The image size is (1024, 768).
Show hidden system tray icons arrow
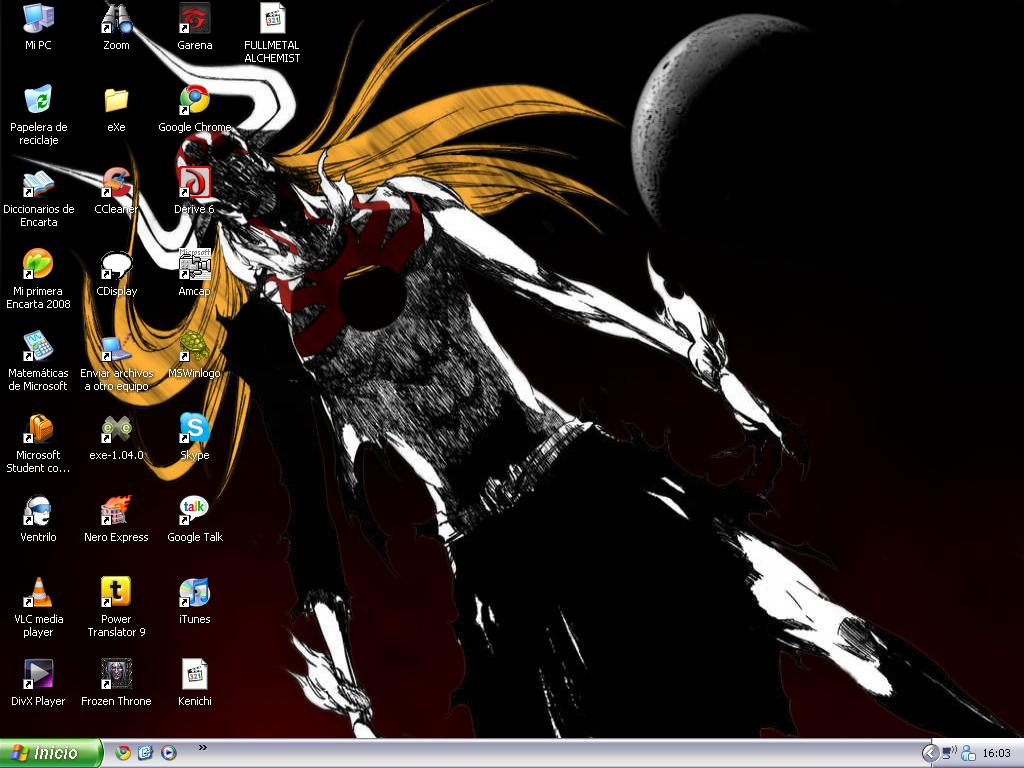click(930, 754)
